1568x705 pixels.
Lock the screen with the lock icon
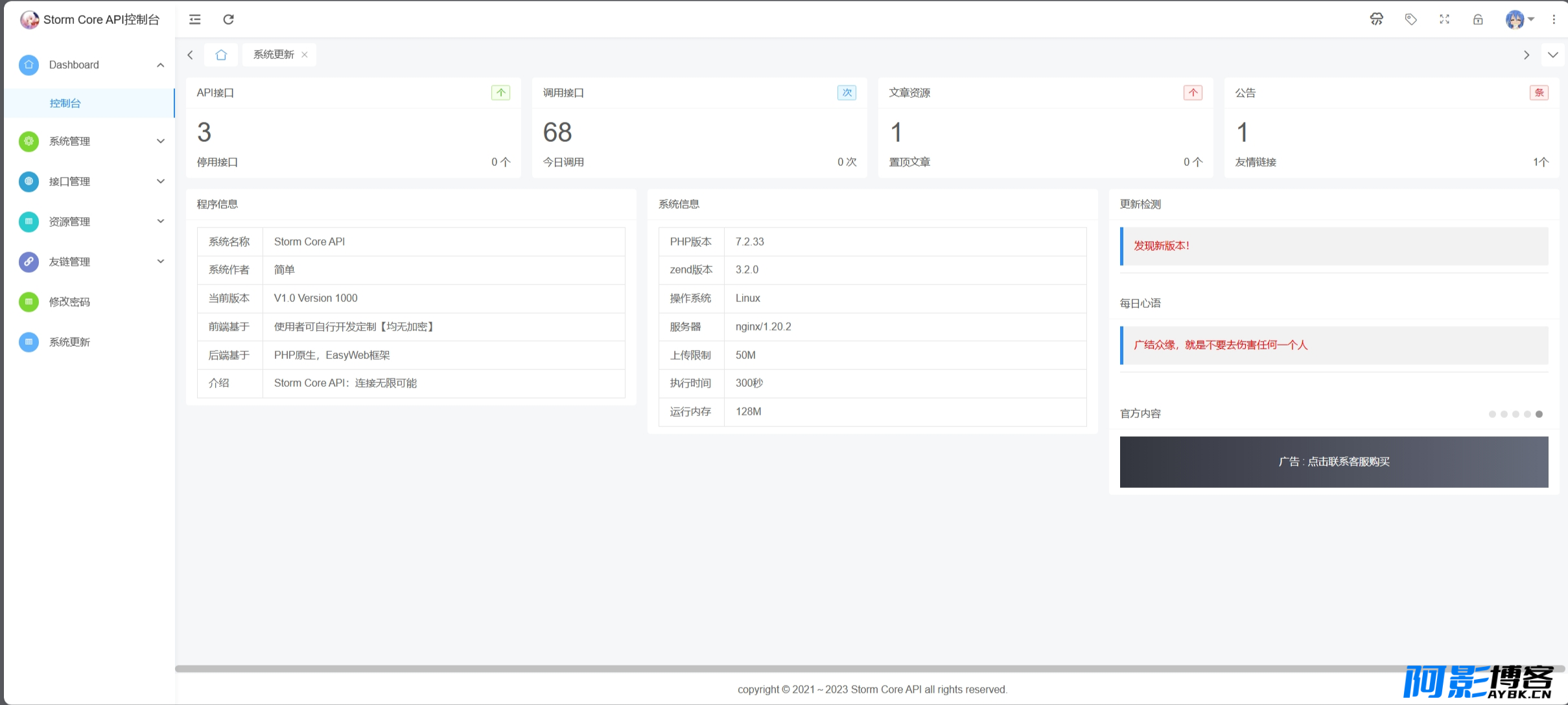[1478, 19]
